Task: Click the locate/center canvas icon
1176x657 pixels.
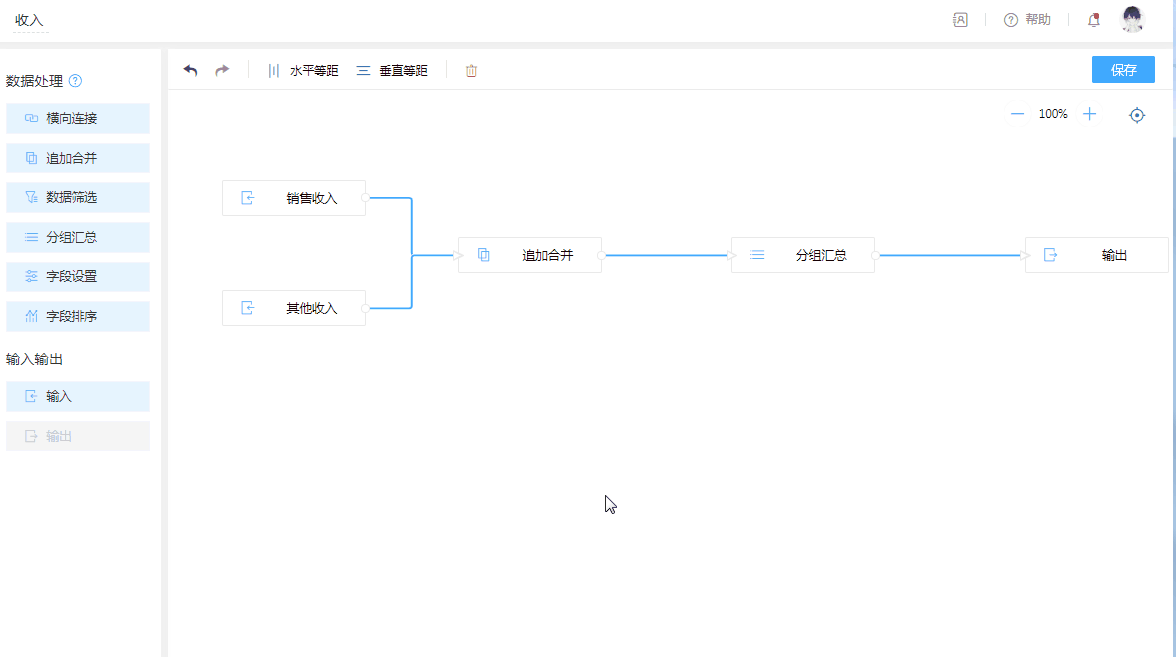Action: click(1137, 115)
